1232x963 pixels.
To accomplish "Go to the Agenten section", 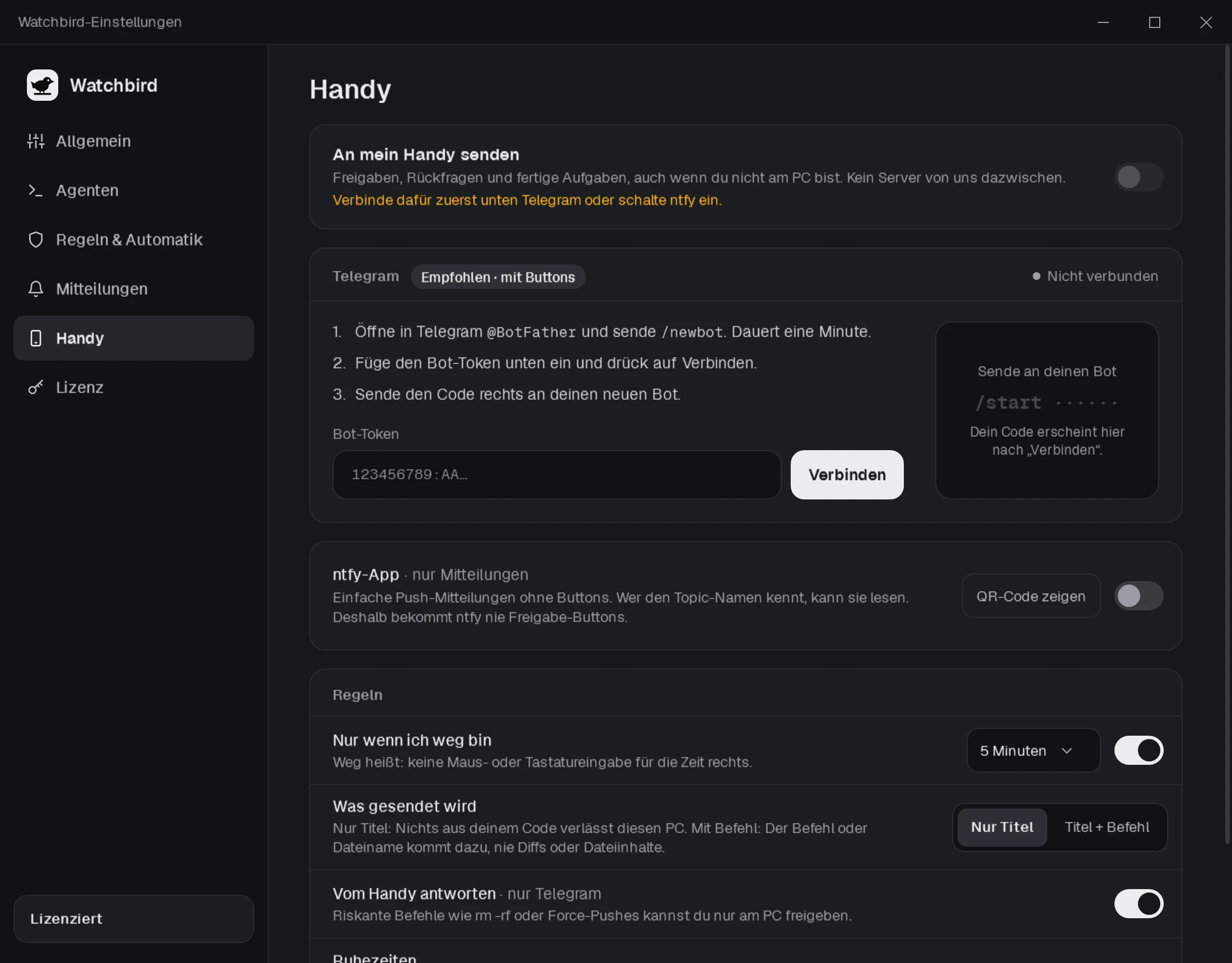I will pyautogui.click(x=134, y=190).
